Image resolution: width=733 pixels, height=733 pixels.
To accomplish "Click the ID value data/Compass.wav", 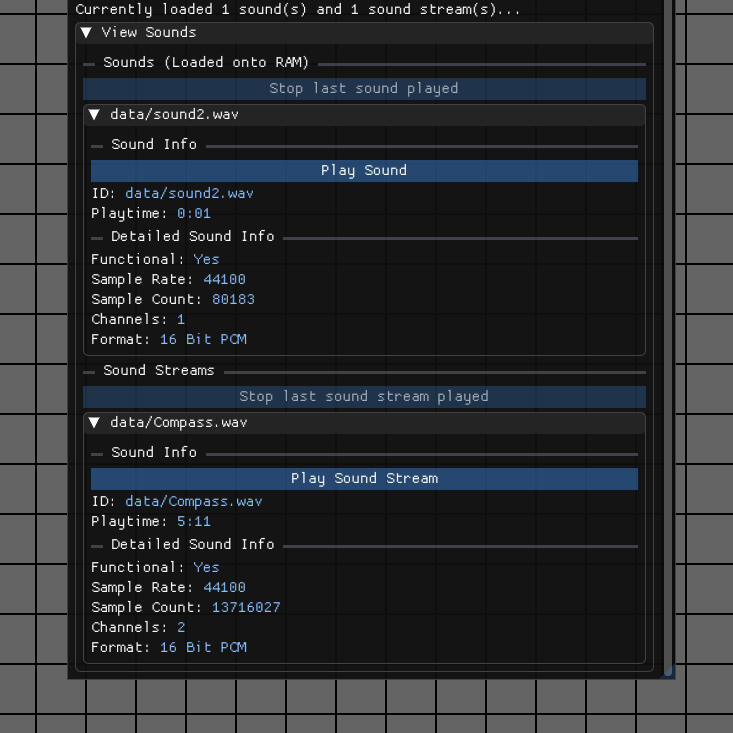I will 193,501.
